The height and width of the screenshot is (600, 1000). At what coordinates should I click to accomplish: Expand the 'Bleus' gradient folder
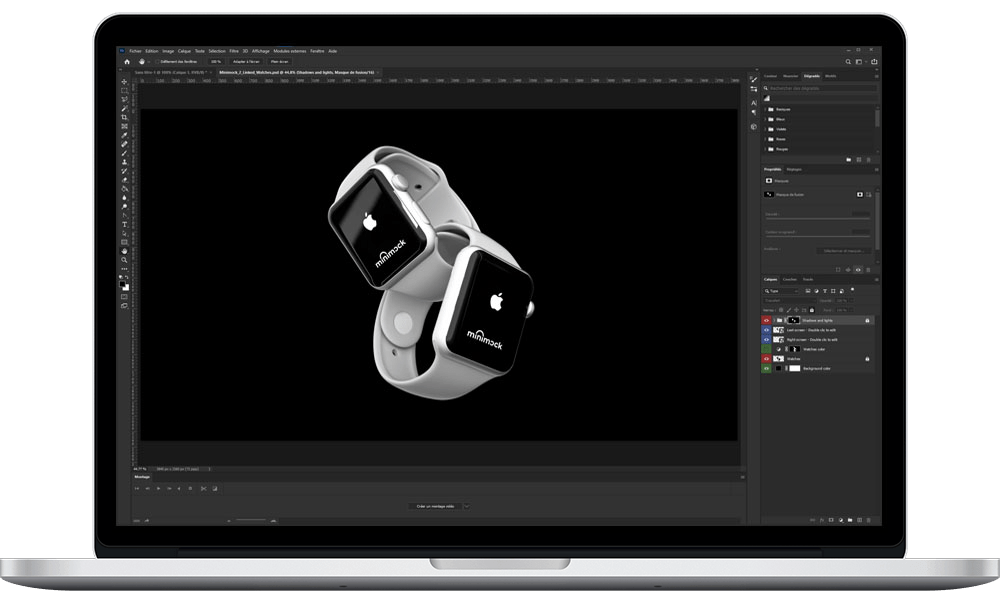click(765, 119)
